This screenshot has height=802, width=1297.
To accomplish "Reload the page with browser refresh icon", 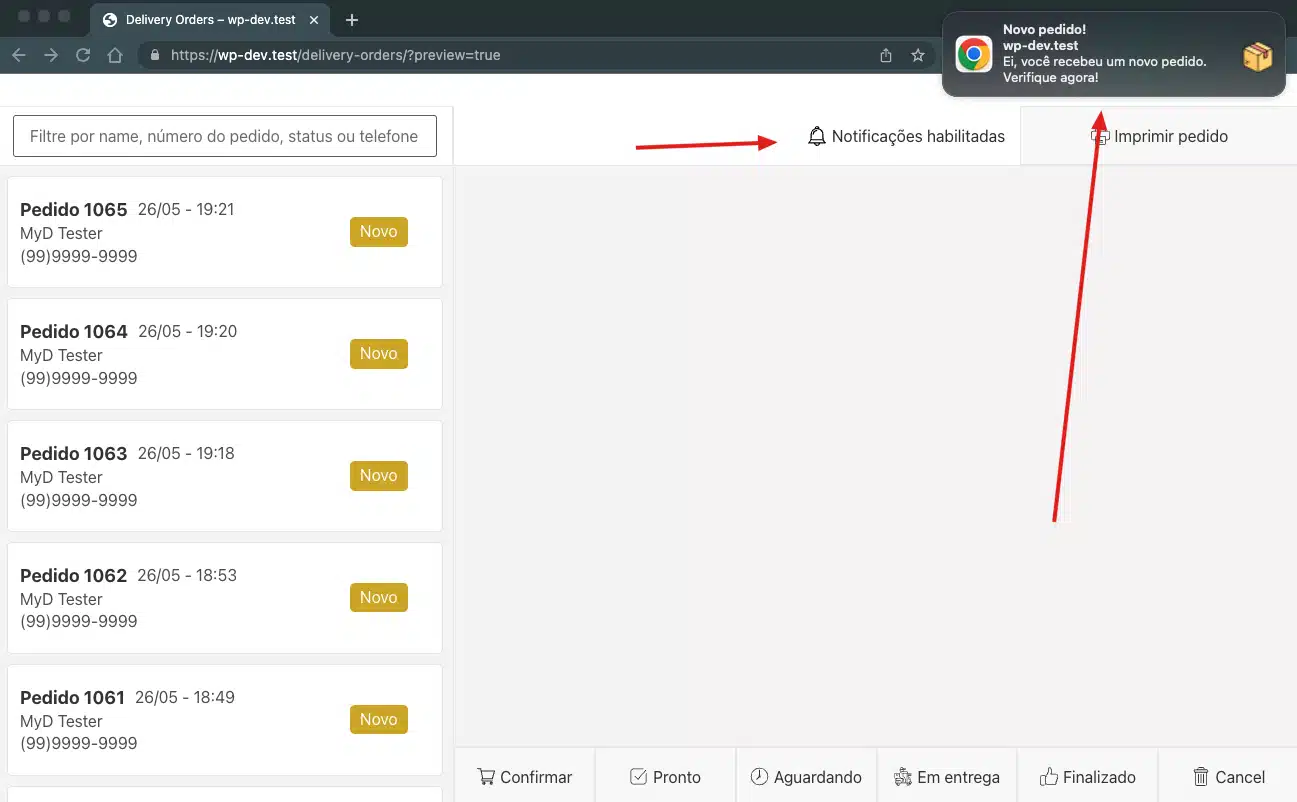I will 83,55.
